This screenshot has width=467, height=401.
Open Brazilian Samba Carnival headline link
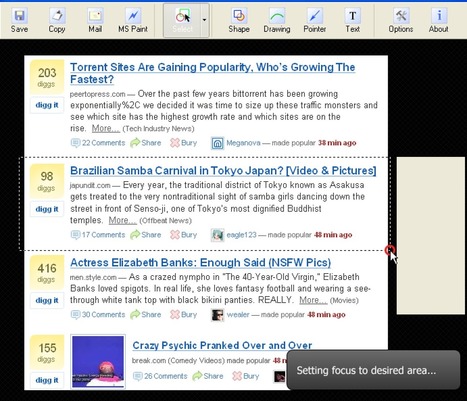[223, 170]
